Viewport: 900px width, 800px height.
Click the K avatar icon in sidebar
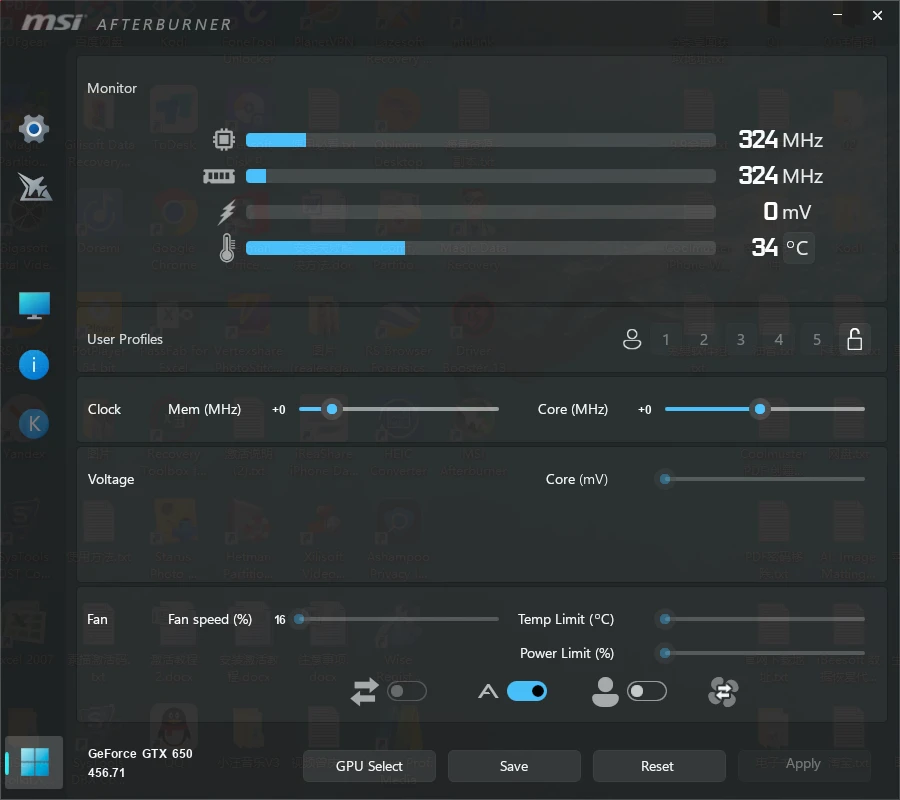click(x=33, y=422)
